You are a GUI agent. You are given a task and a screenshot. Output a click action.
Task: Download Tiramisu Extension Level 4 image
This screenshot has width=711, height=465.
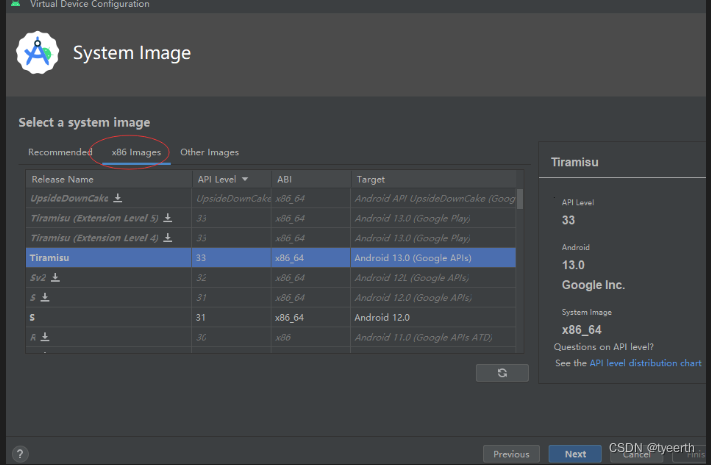(x=167, y=238)
